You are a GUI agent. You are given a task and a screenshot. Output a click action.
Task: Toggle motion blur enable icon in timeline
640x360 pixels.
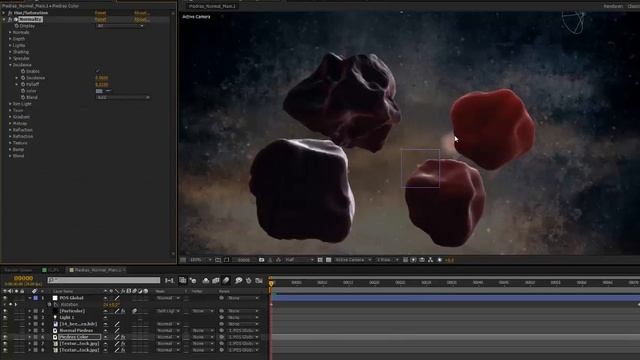226,280
